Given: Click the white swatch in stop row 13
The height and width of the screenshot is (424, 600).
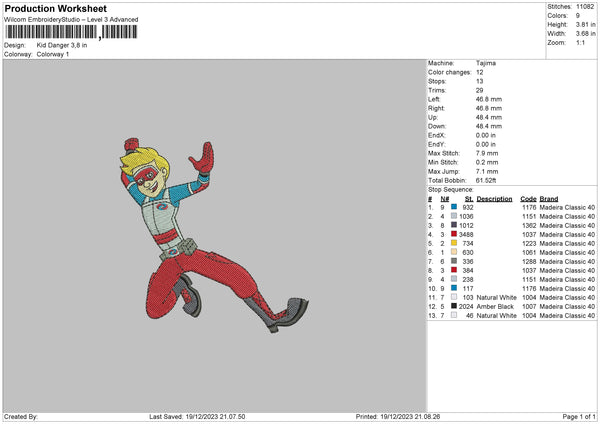Looking at the screenshot, I should 454,315.
